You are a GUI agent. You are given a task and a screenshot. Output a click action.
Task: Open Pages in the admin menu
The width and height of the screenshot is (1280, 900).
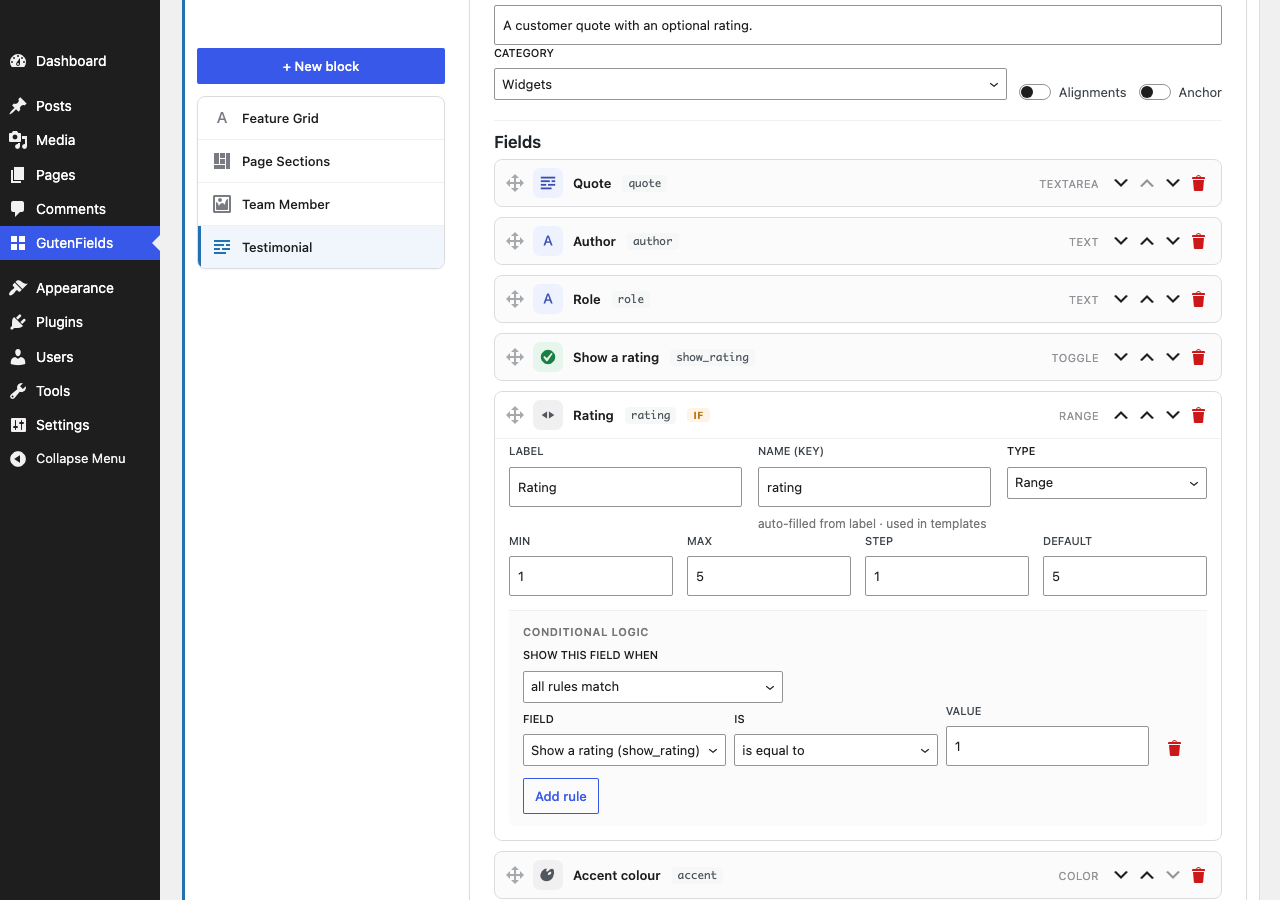[80, 175]
